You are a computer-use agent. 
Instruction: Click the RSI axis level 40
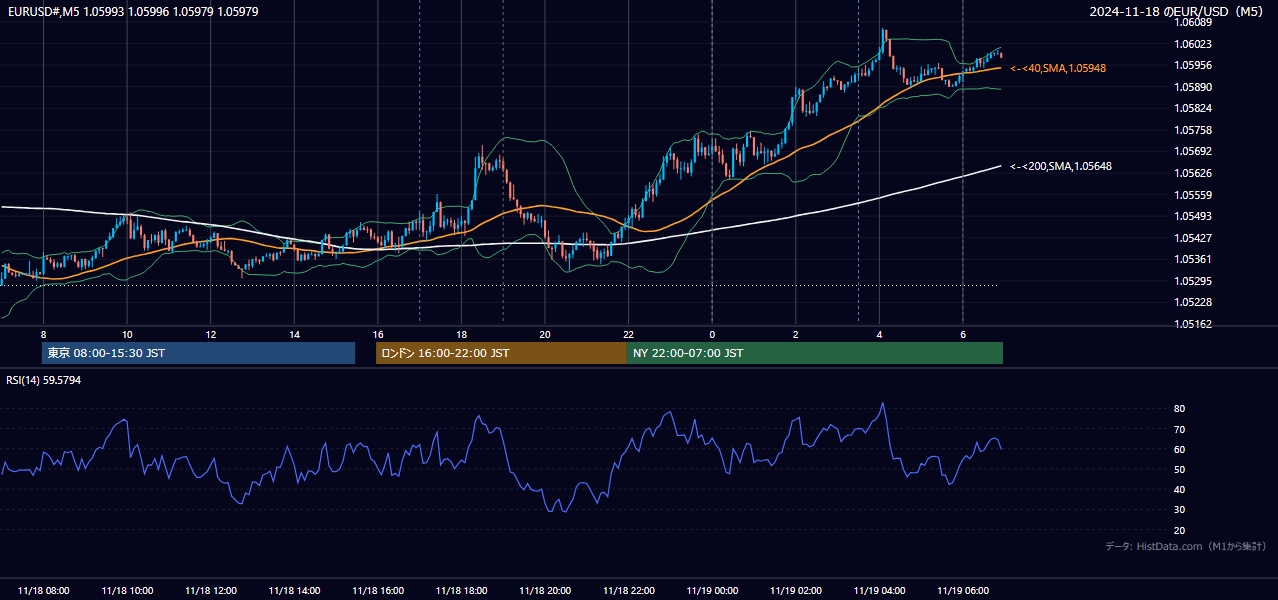[1179, 489]
